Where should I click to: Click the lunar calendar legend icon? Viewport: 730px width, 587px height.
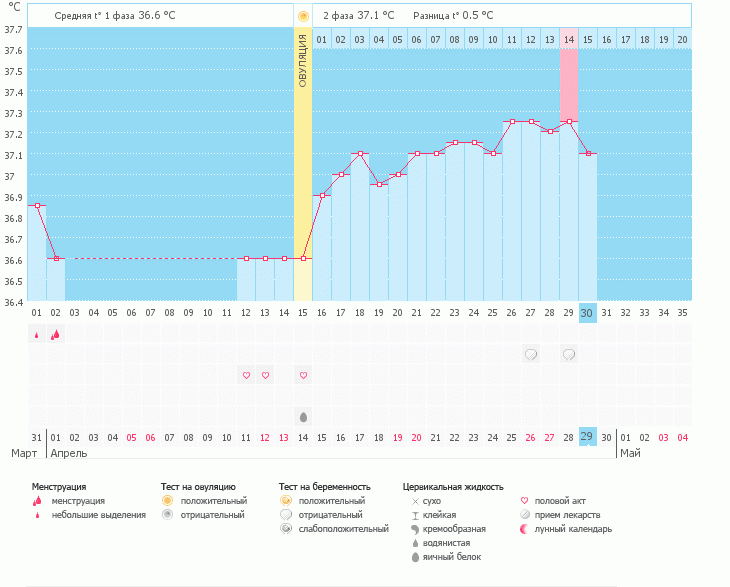pos(525,529)
